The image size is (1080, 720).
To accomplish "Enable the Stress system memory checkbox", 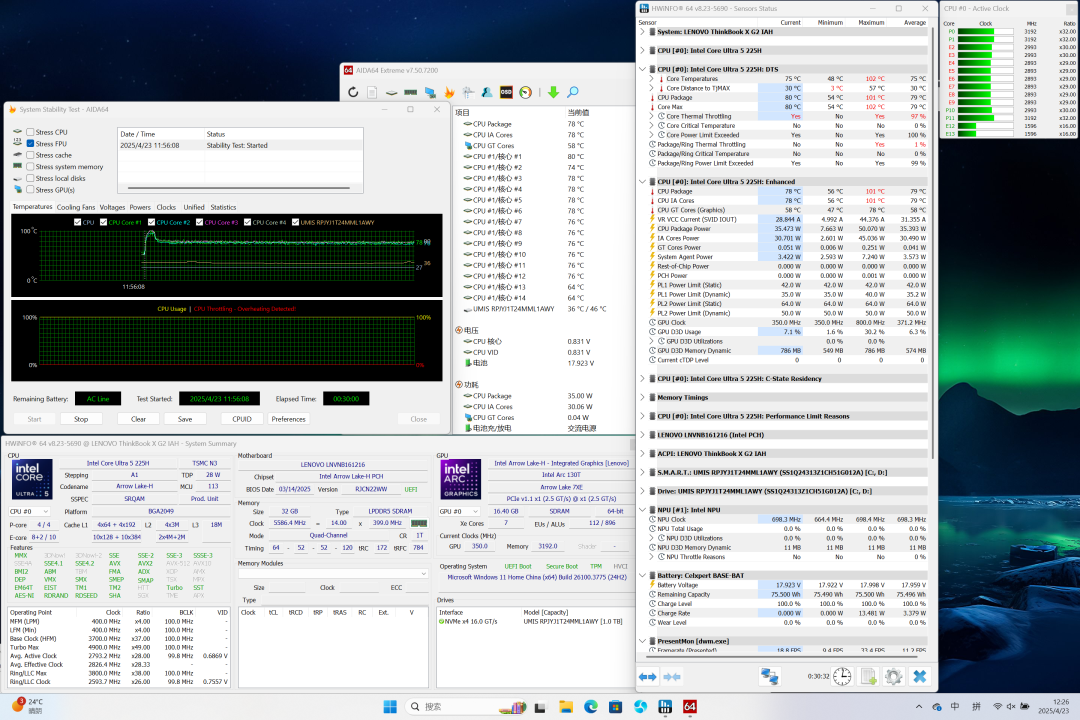I will (30, 167).
